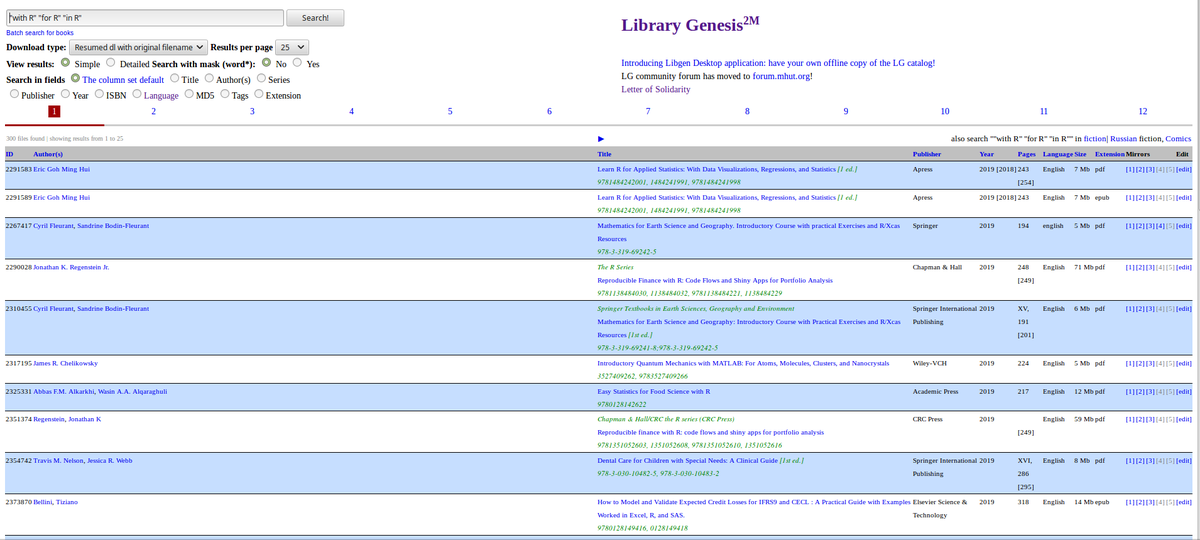Screen dimensions: 1200x540
Task: Click [edit] for Elsevier Science & Technology row
Action: pos(1184,501)
